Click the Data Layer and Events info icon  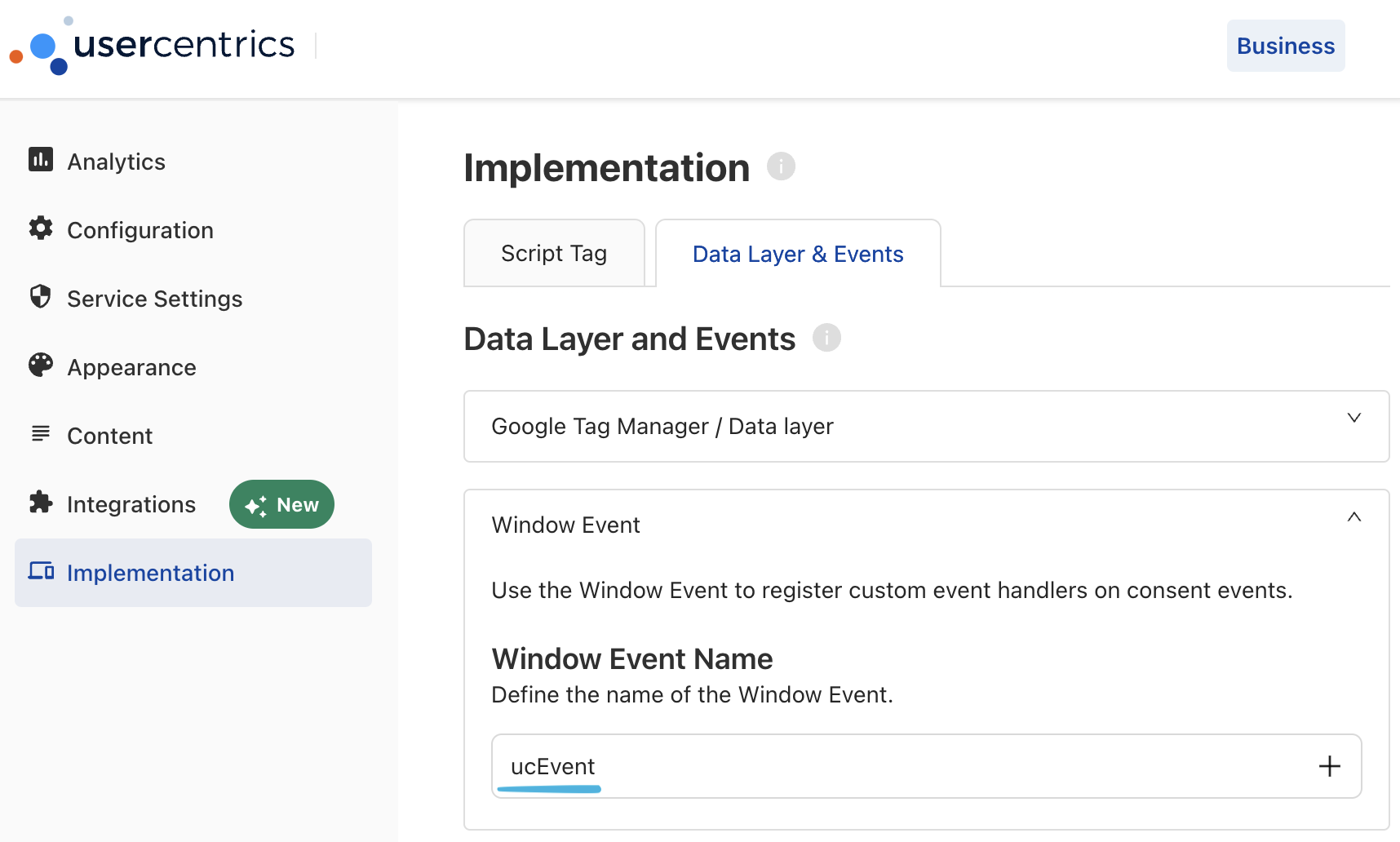[x=826, y=337]
